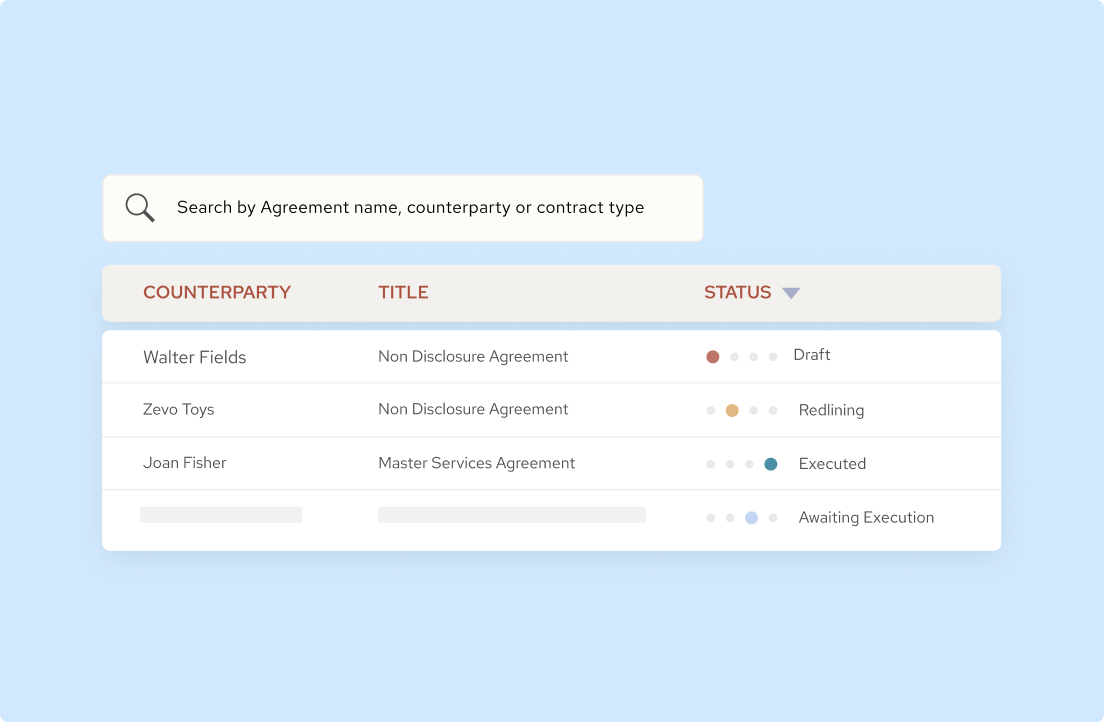Click the magnifying glass search icon
1104x722 pixels.
[x=139, y=206]
